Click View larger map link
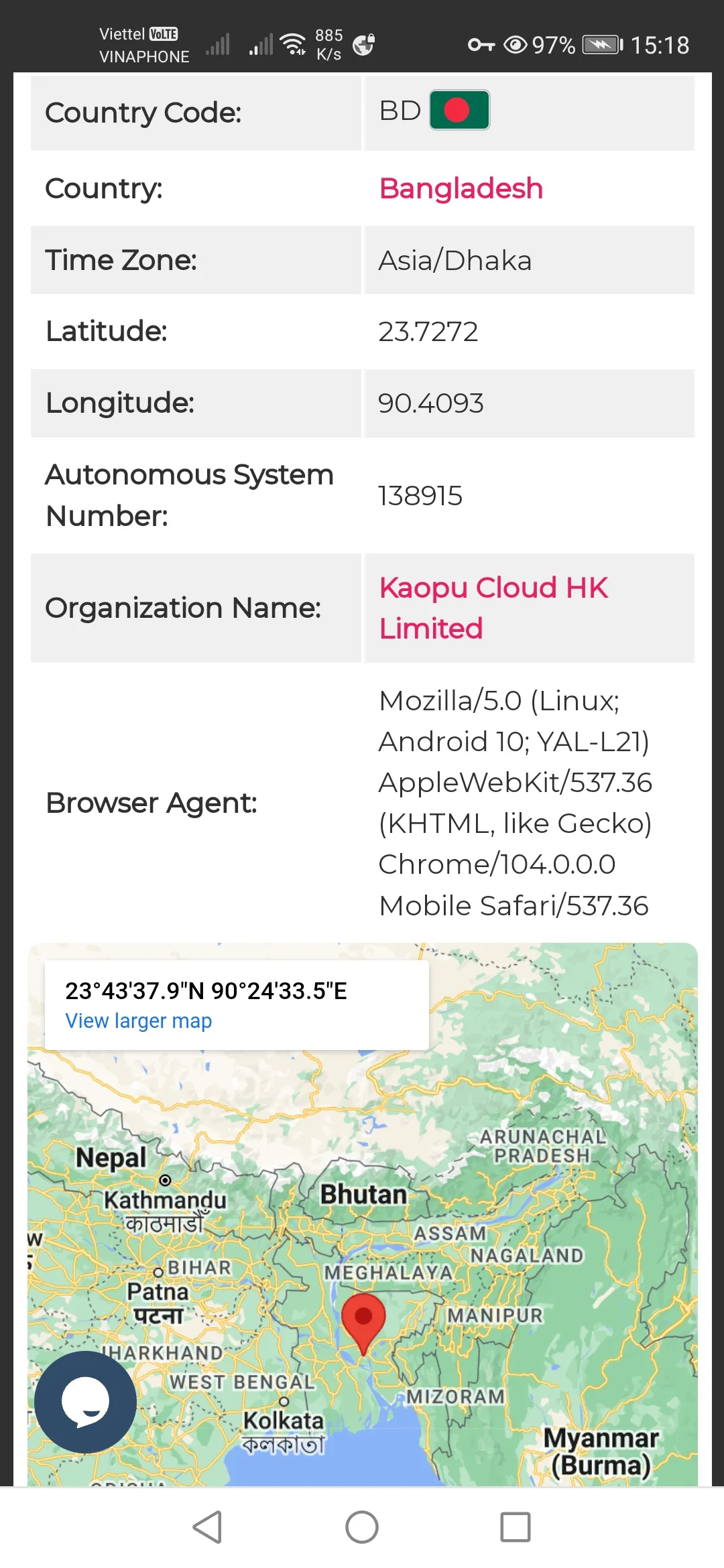Viewport: 724px width, 1568px height. pyautogui.click(x=139, y=1021)
